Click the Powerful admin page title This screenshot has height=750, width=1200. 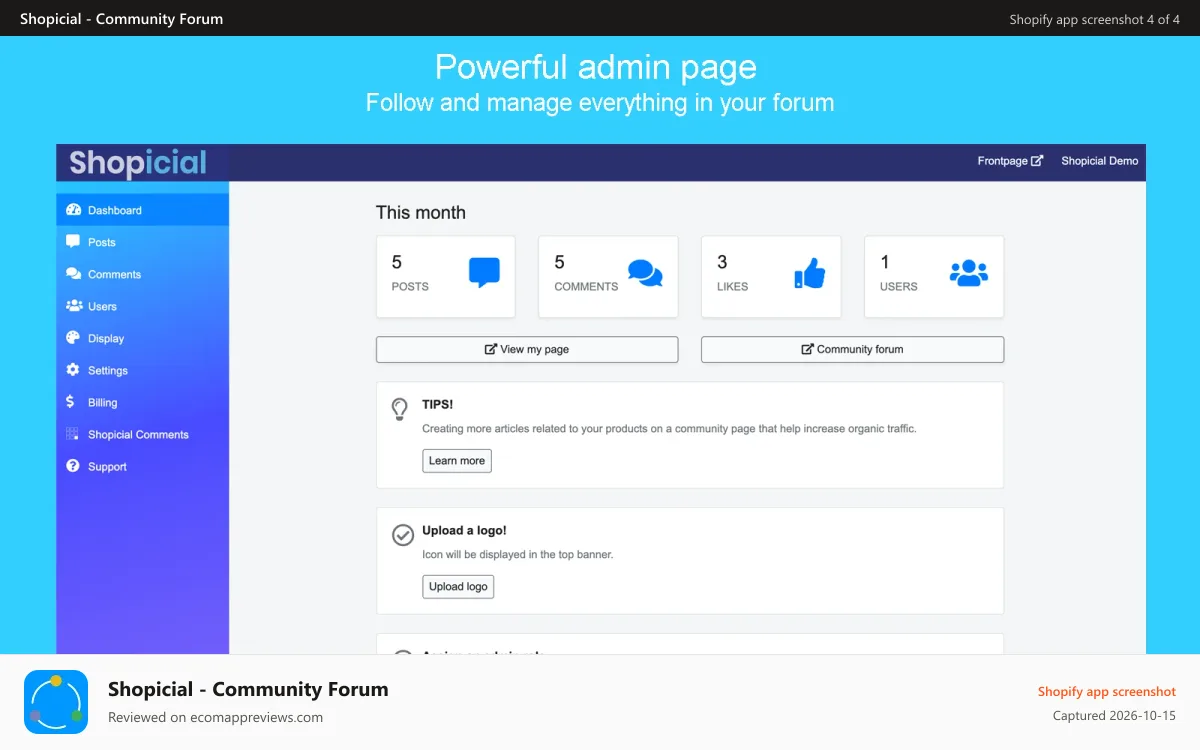pyautogui.click(x=596, y=67)
